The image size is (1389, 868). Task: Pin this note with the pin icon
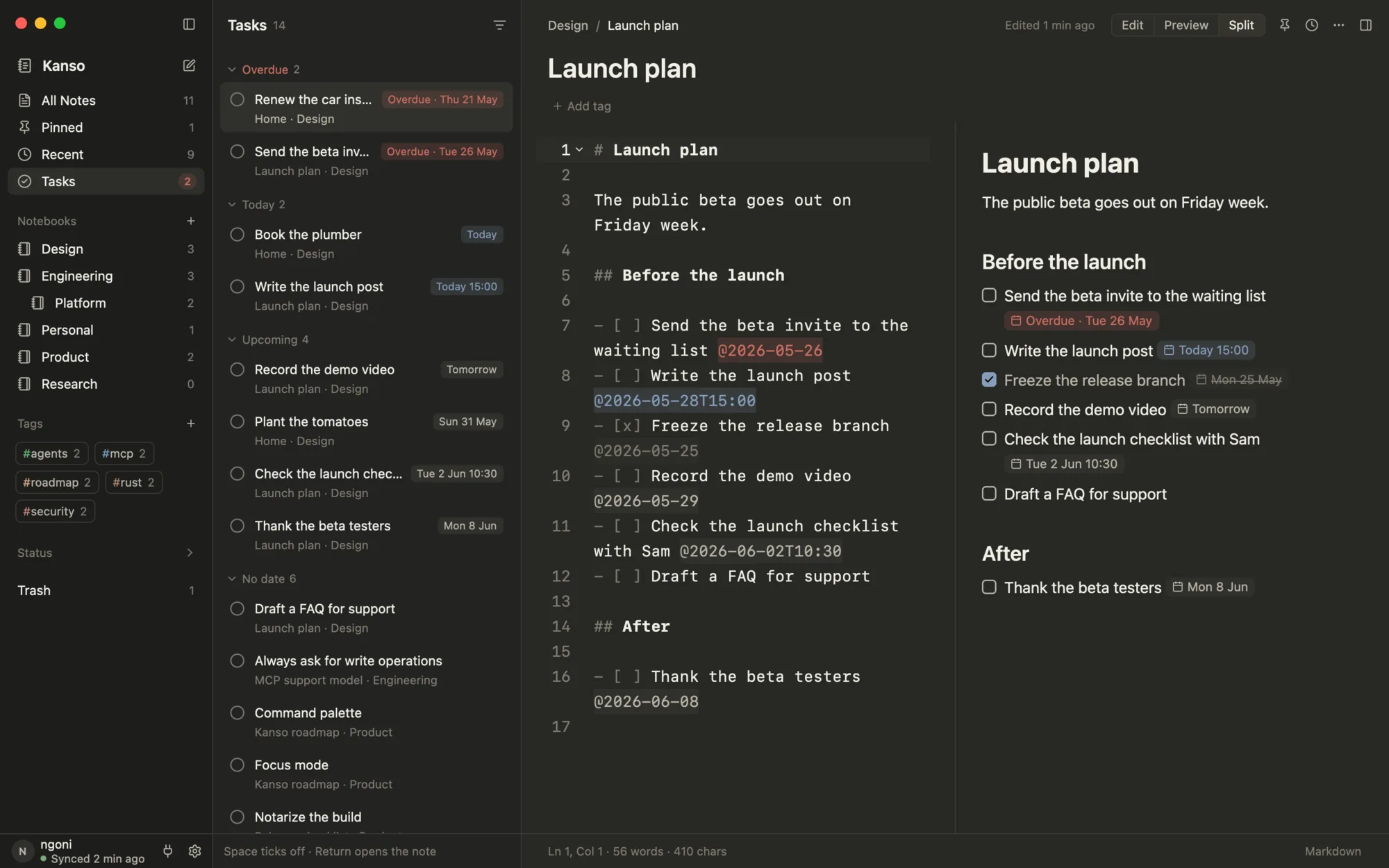[x=1285, y=25]
